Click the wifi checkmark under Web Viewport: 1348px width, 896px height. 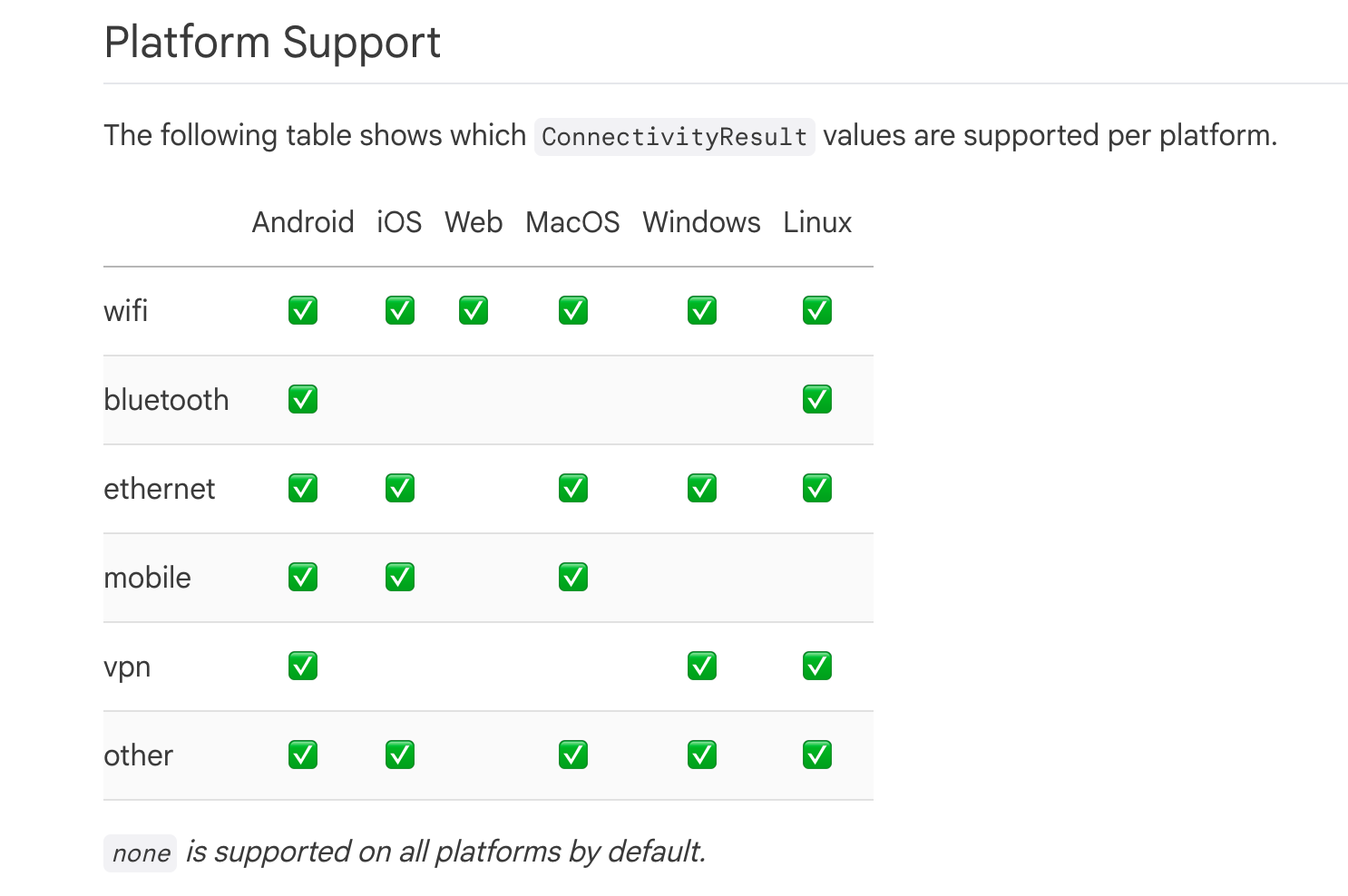[x=474, y=310]
